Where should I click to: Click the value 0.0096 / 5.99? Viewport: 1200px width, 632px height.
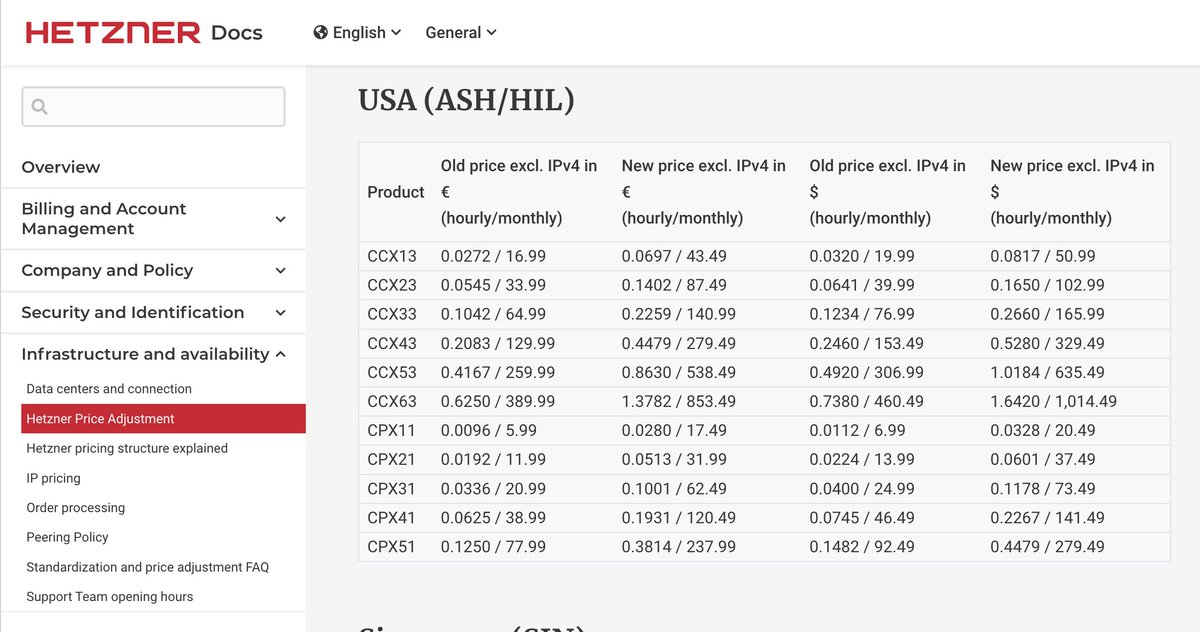click(x=489, y=430)
